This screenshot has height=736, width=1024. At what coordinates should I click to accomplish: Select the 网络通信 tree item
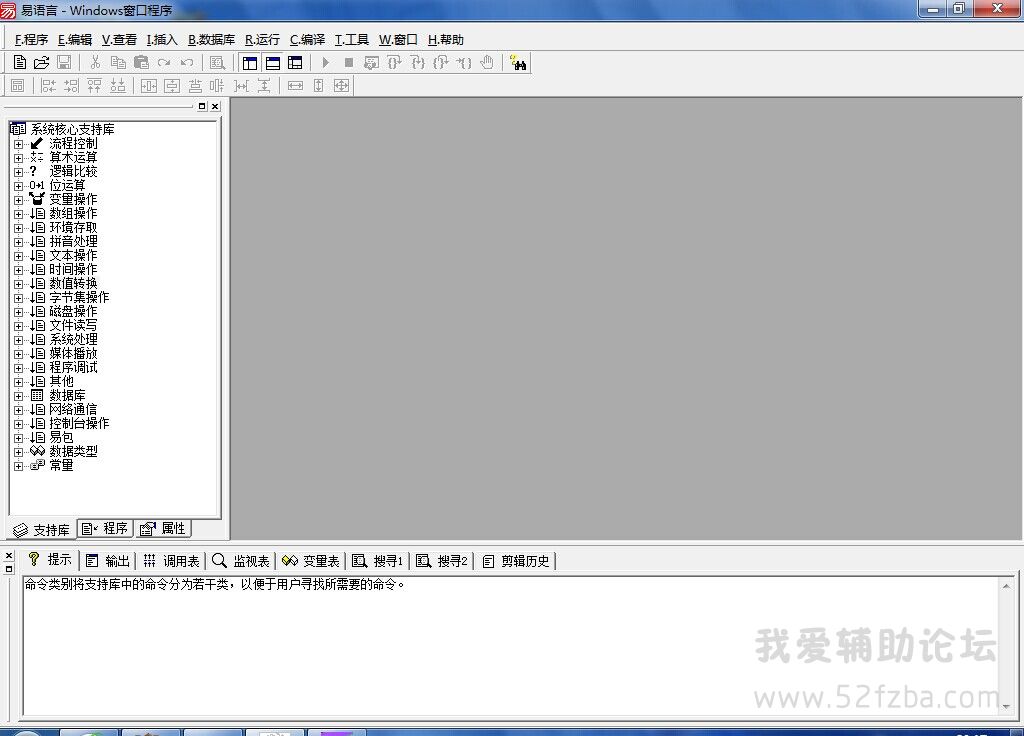(73, 409)
